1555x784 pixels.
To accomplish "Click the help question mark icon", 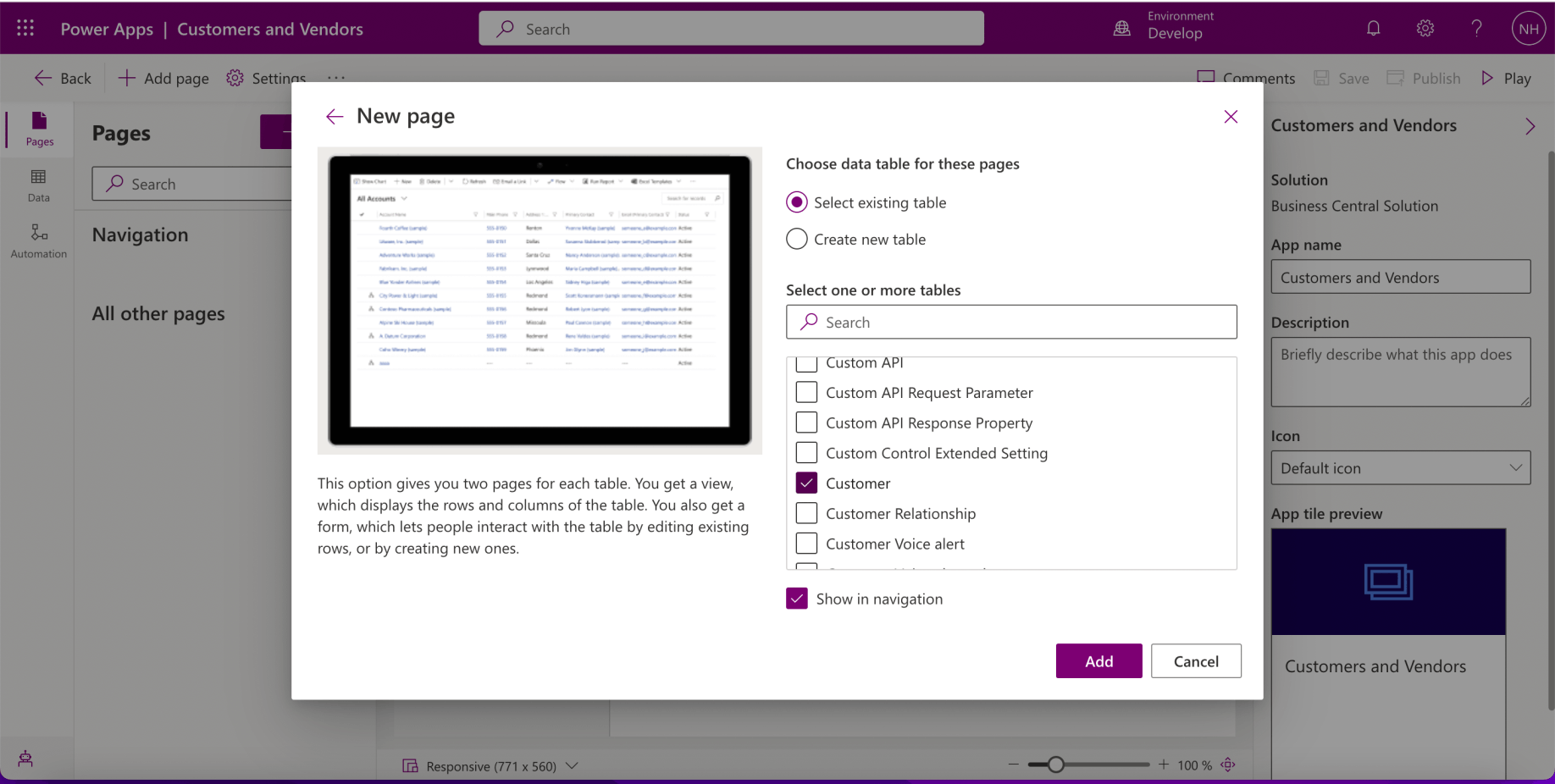I will point(1476,29).
